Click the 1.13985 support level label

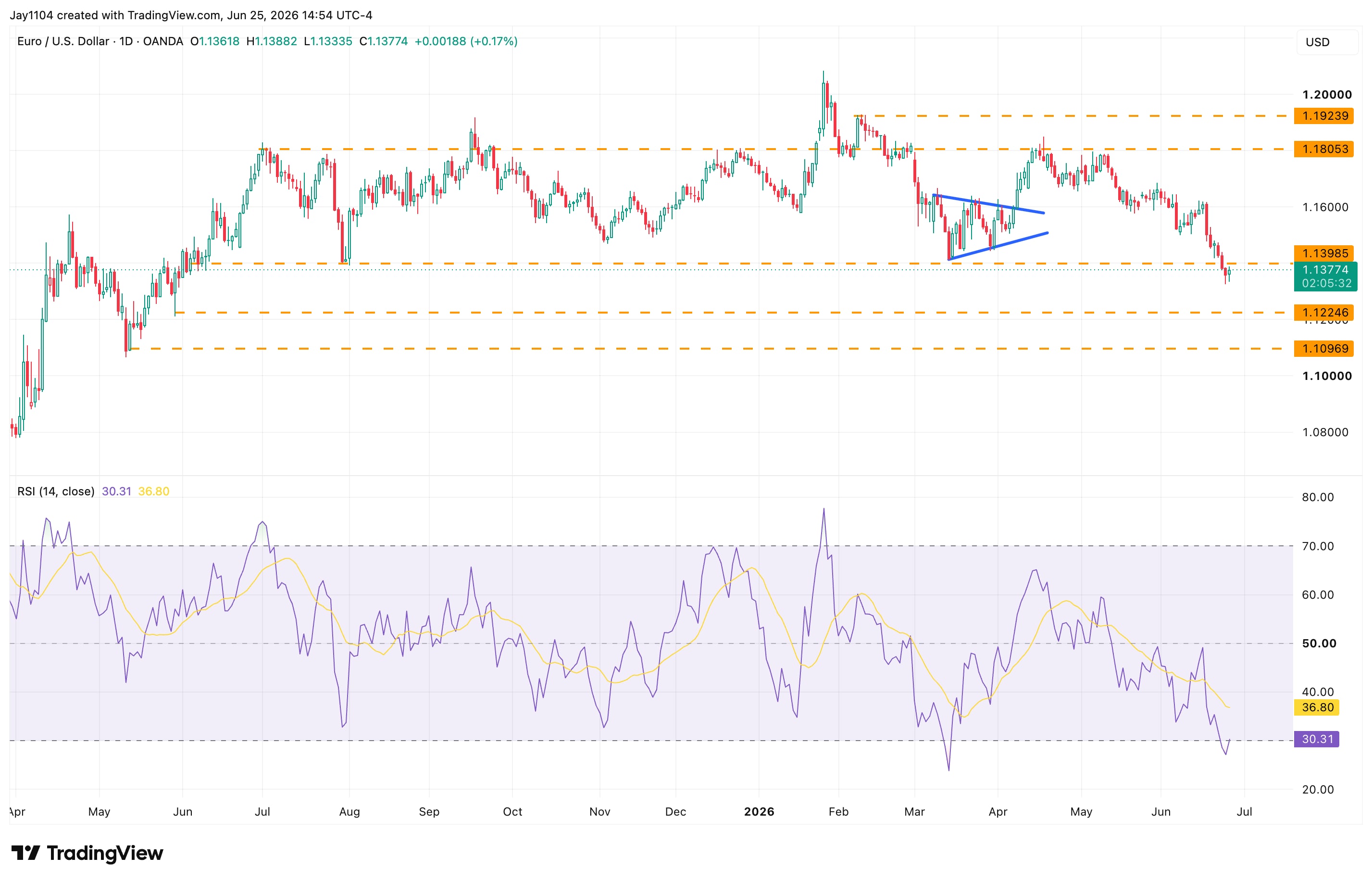click(1323, 253)
